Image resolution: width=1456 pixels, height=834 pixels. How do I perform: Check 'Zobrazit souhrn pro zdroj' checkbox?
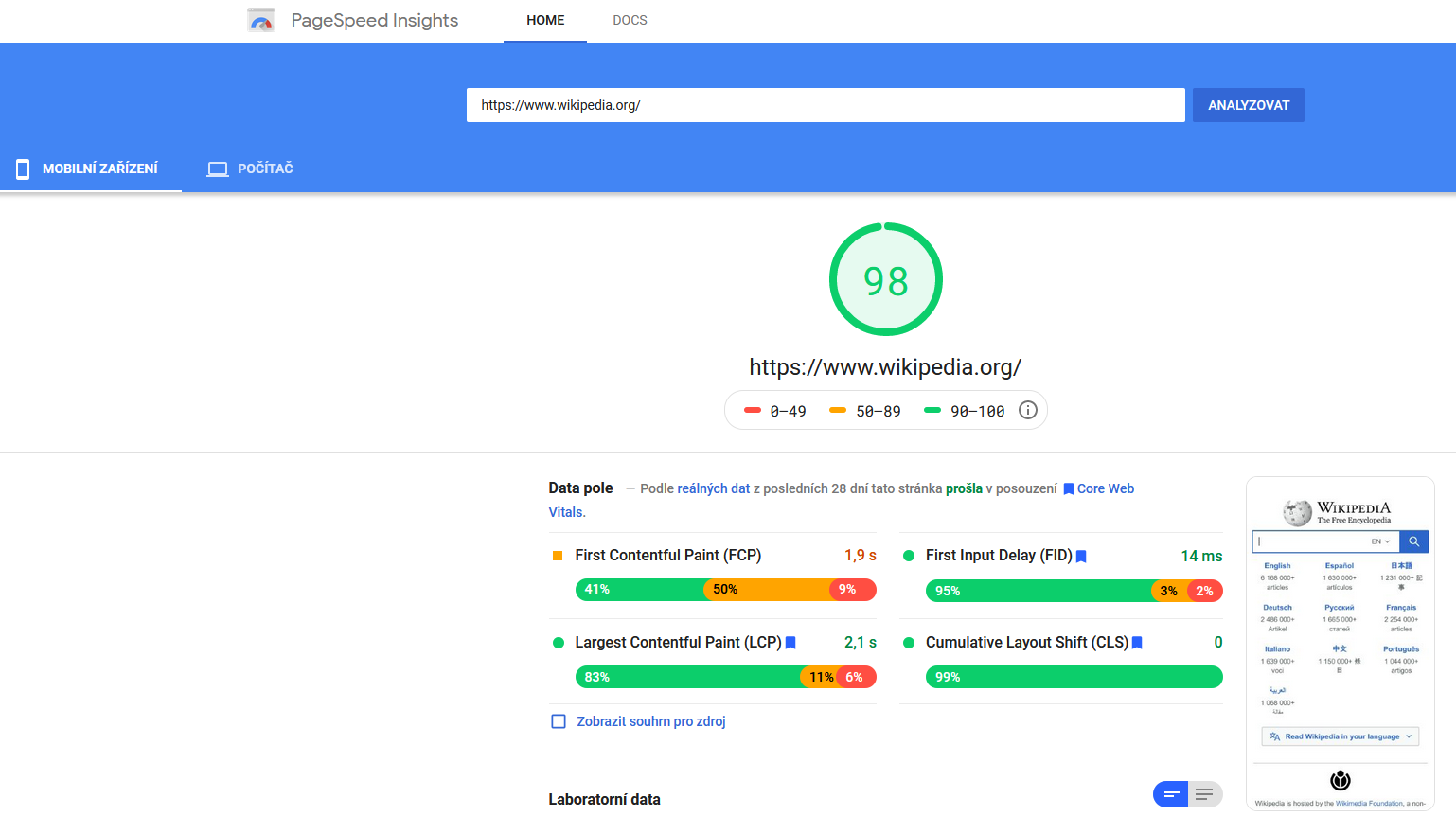[559, 721]
